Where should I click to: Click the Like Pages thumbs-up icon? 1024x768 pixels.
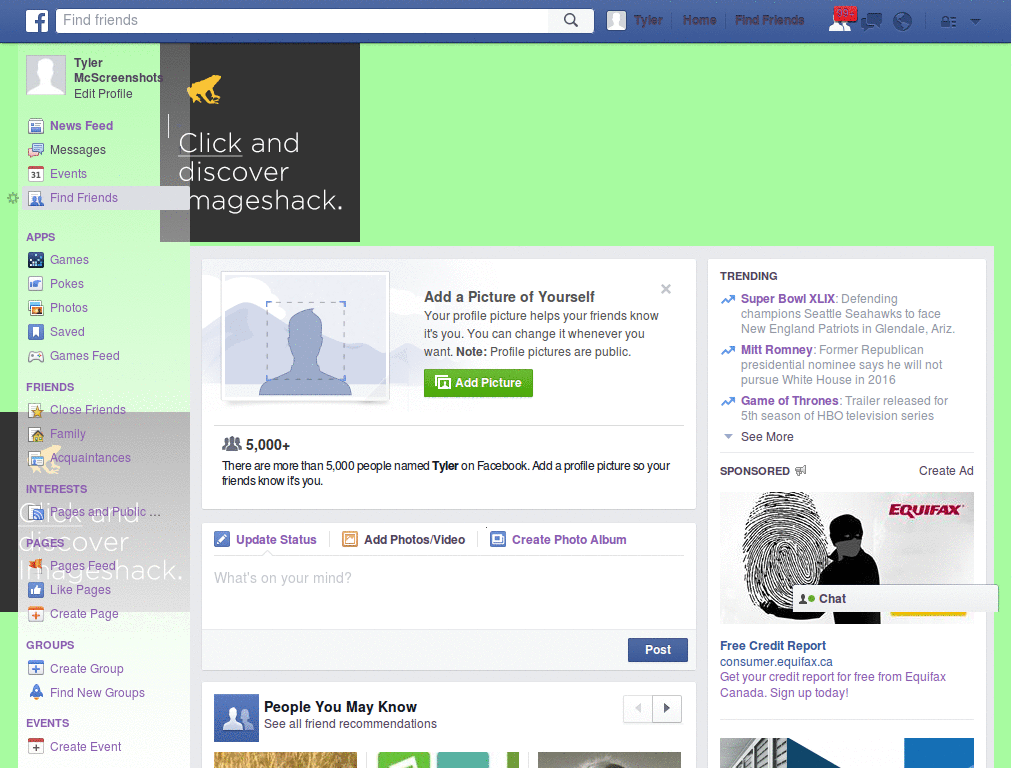[36, 590]
